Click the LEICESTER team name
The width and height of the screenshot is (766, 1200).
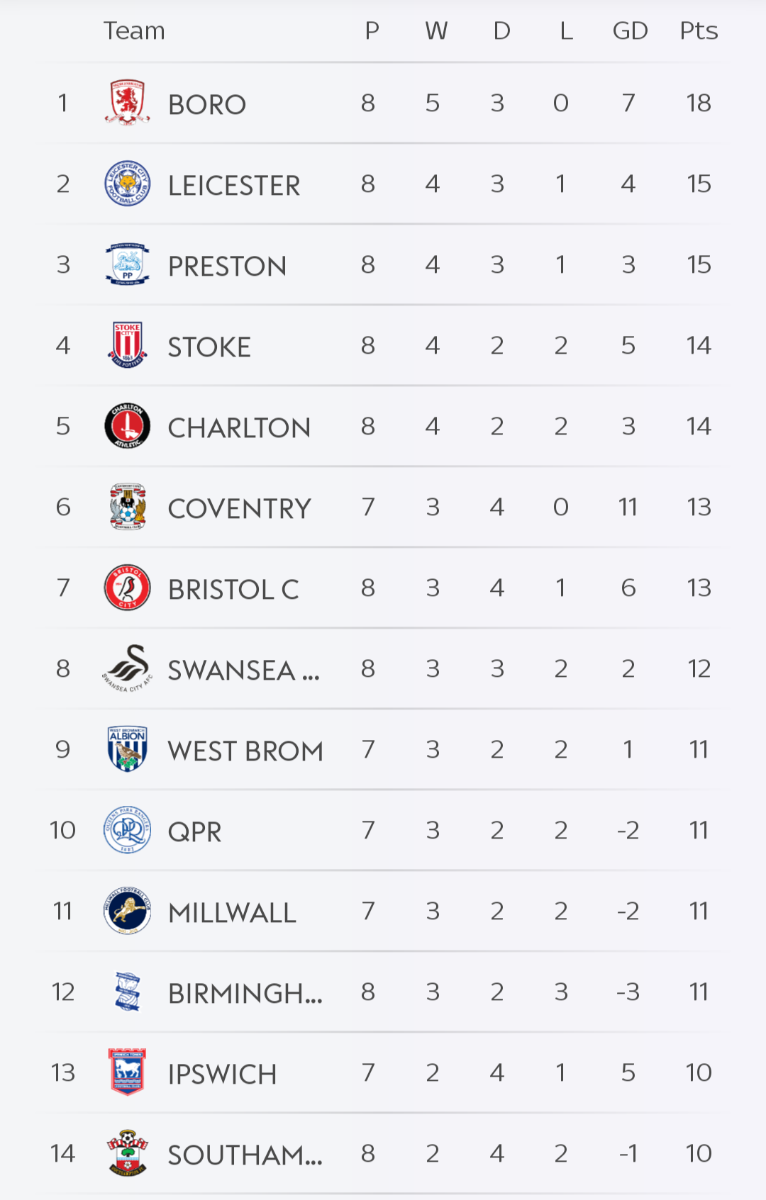pos(234,185)
